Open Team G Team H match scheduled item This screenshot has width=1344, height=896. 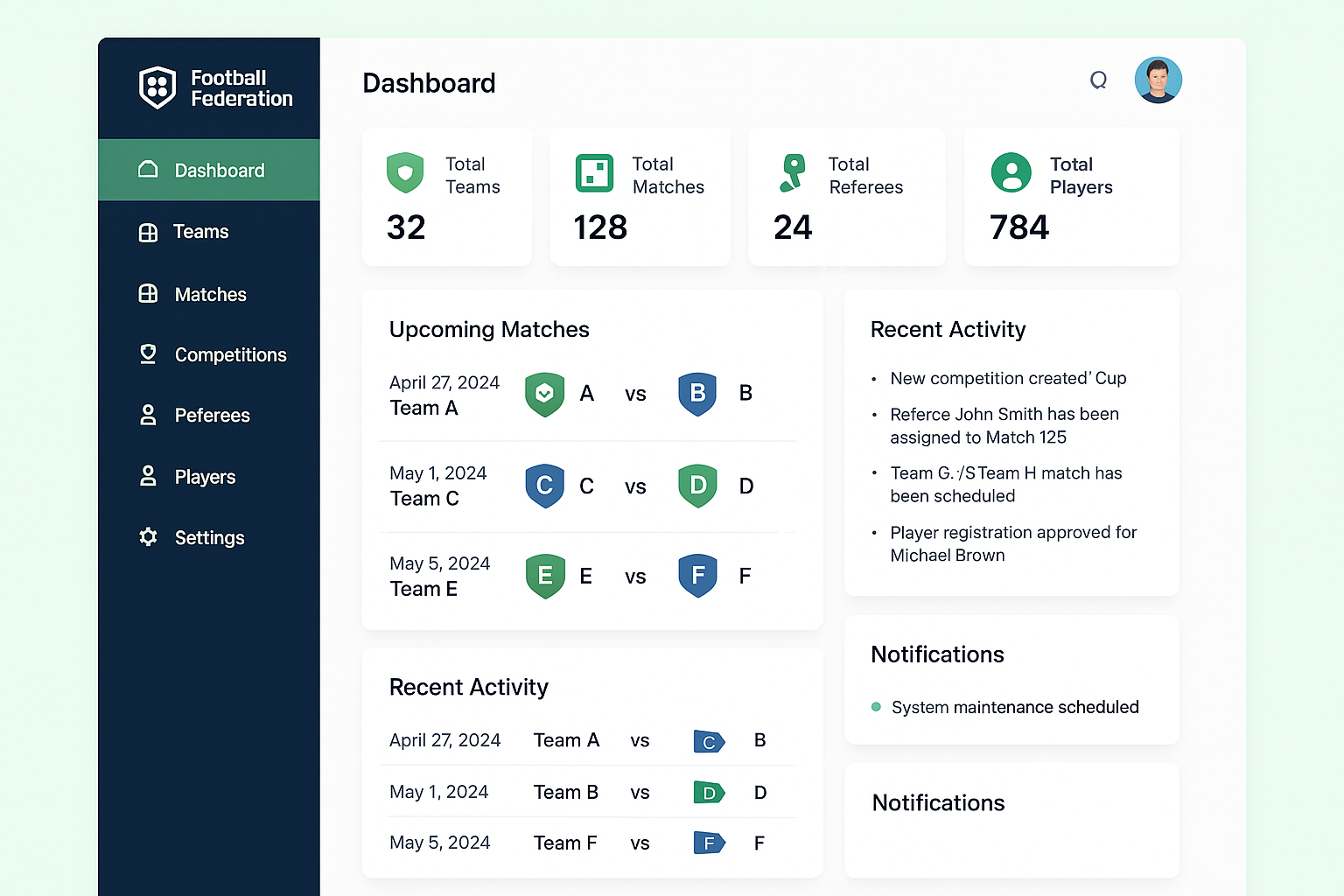pos(1006,484)
